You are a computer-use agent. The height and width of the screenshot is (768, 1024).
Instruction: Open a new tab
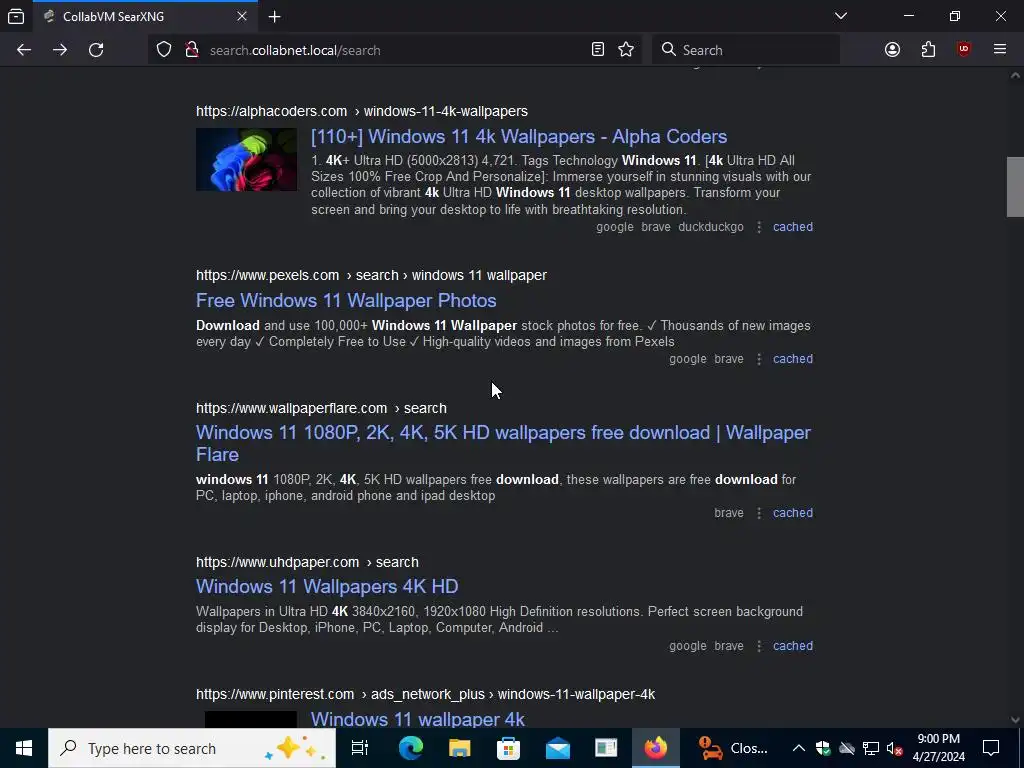click(275, 16)
